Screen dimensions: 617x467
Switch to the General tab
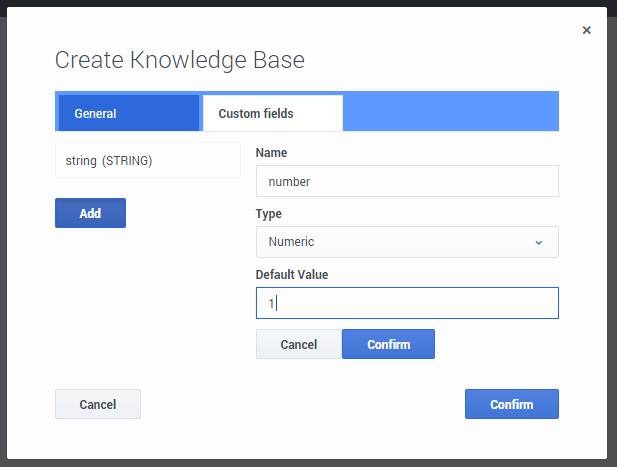tap(128, 113)
